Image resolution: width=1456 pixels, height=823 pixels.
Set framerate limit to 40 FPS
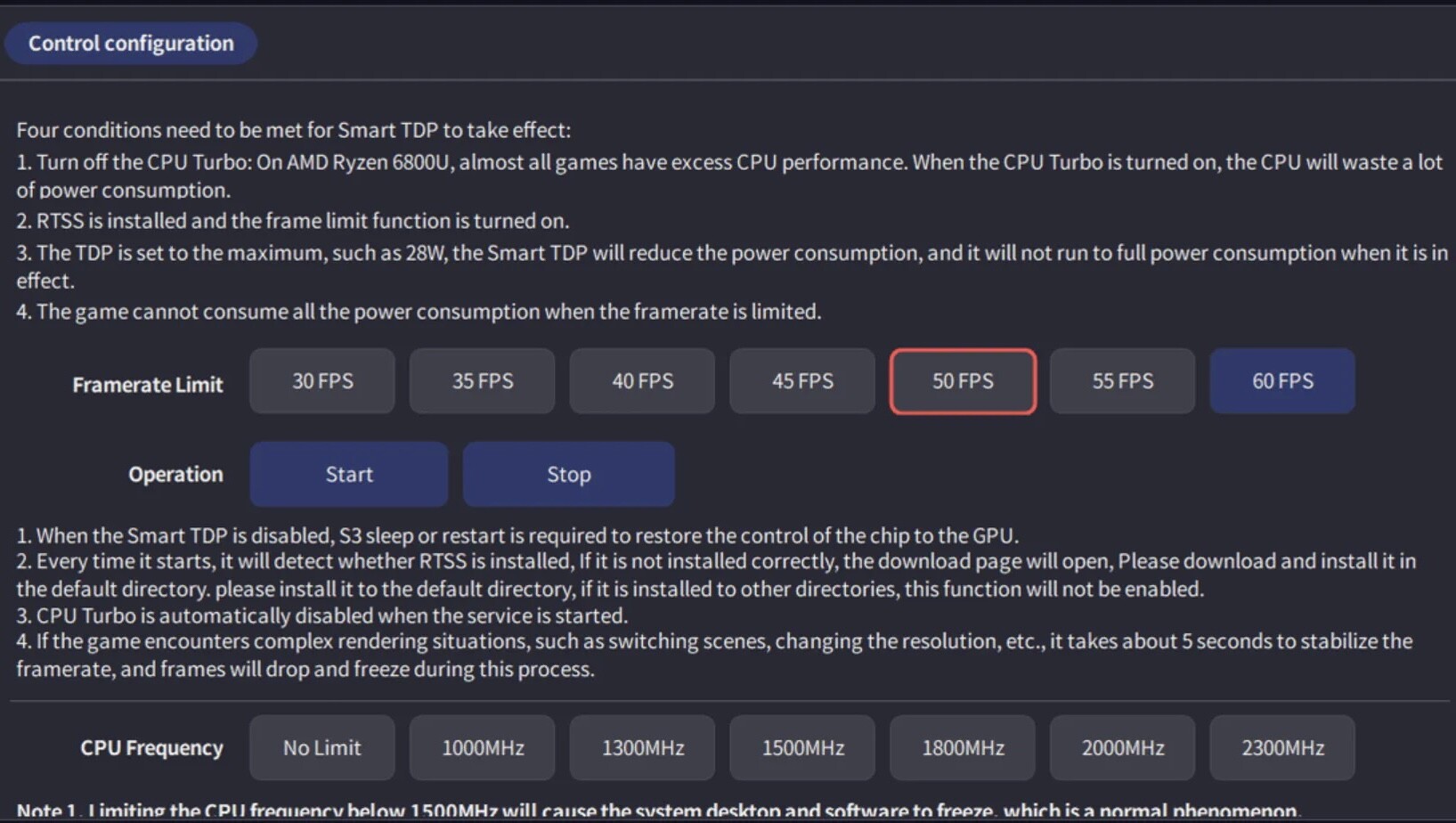pos(642,381)
